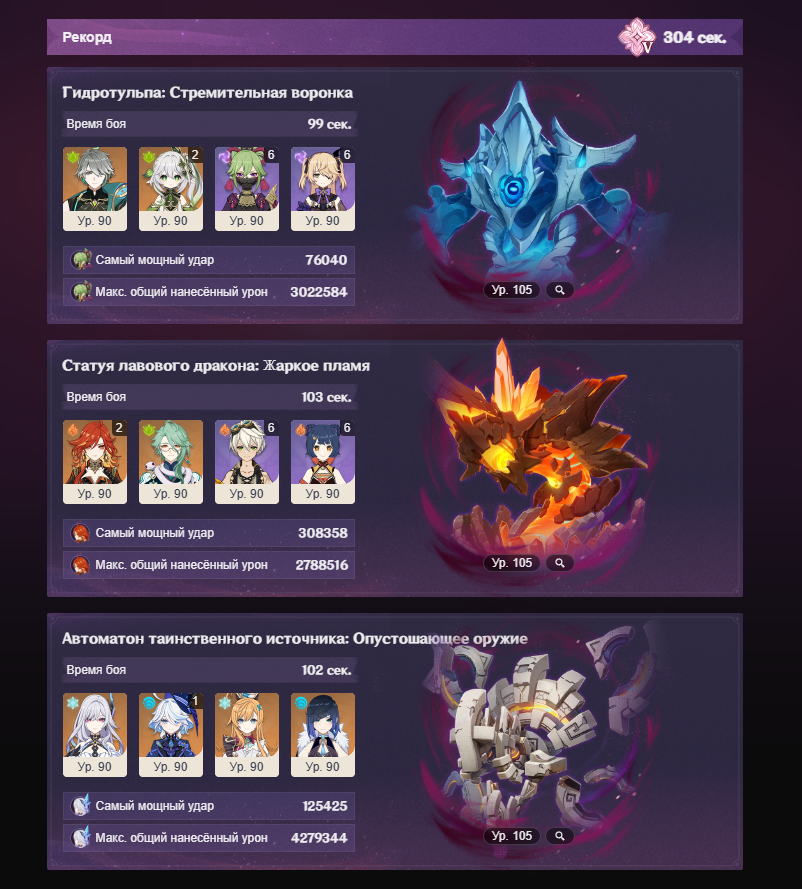This screenshot has width=802, height=889.
Task: Click the pink flower difficulty V badge
Action: click(x=636, y=37)
